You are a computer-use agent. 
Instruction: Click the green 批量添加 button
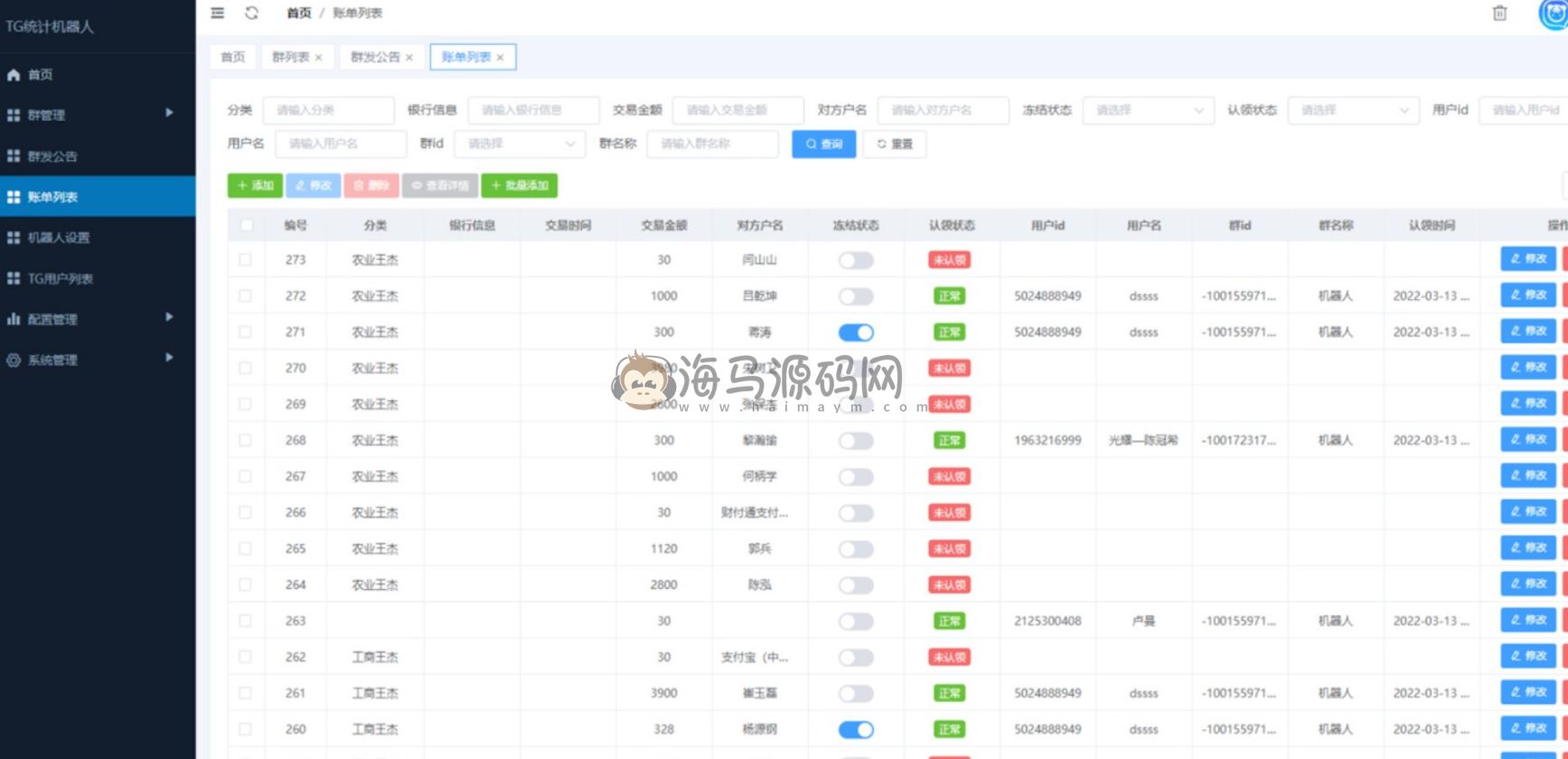coord(520,185)
